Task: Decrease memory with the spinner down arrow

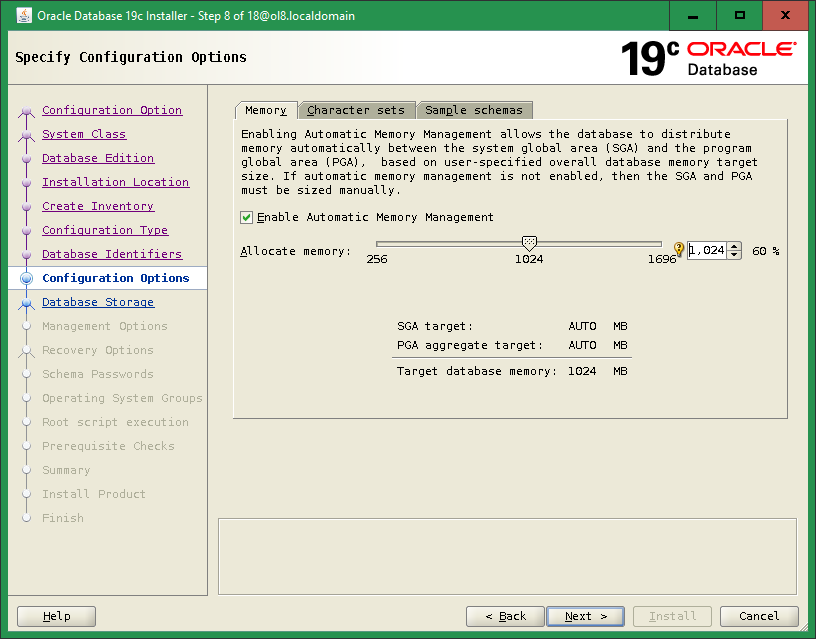Action: (x=734, y=254)
